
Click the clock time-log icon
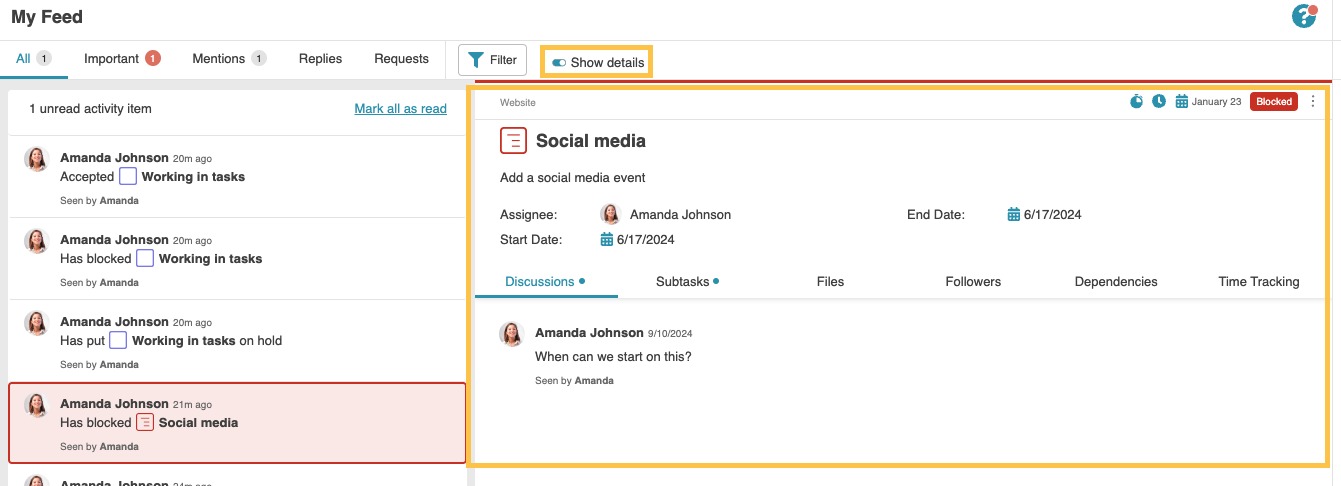point(1158,101)
